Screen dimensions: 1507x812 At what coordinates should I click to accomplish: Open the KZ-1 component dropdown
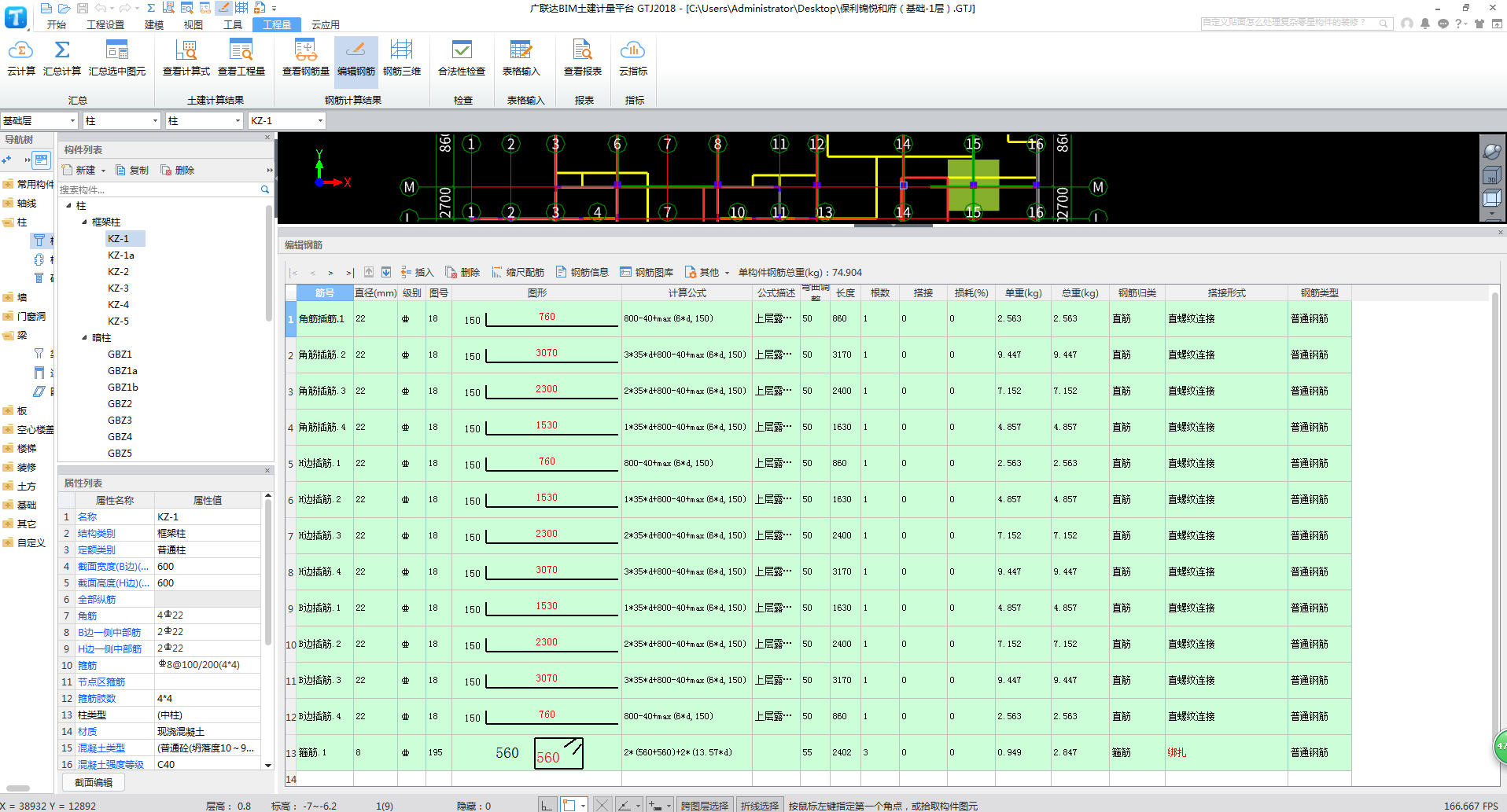[320, 120]
